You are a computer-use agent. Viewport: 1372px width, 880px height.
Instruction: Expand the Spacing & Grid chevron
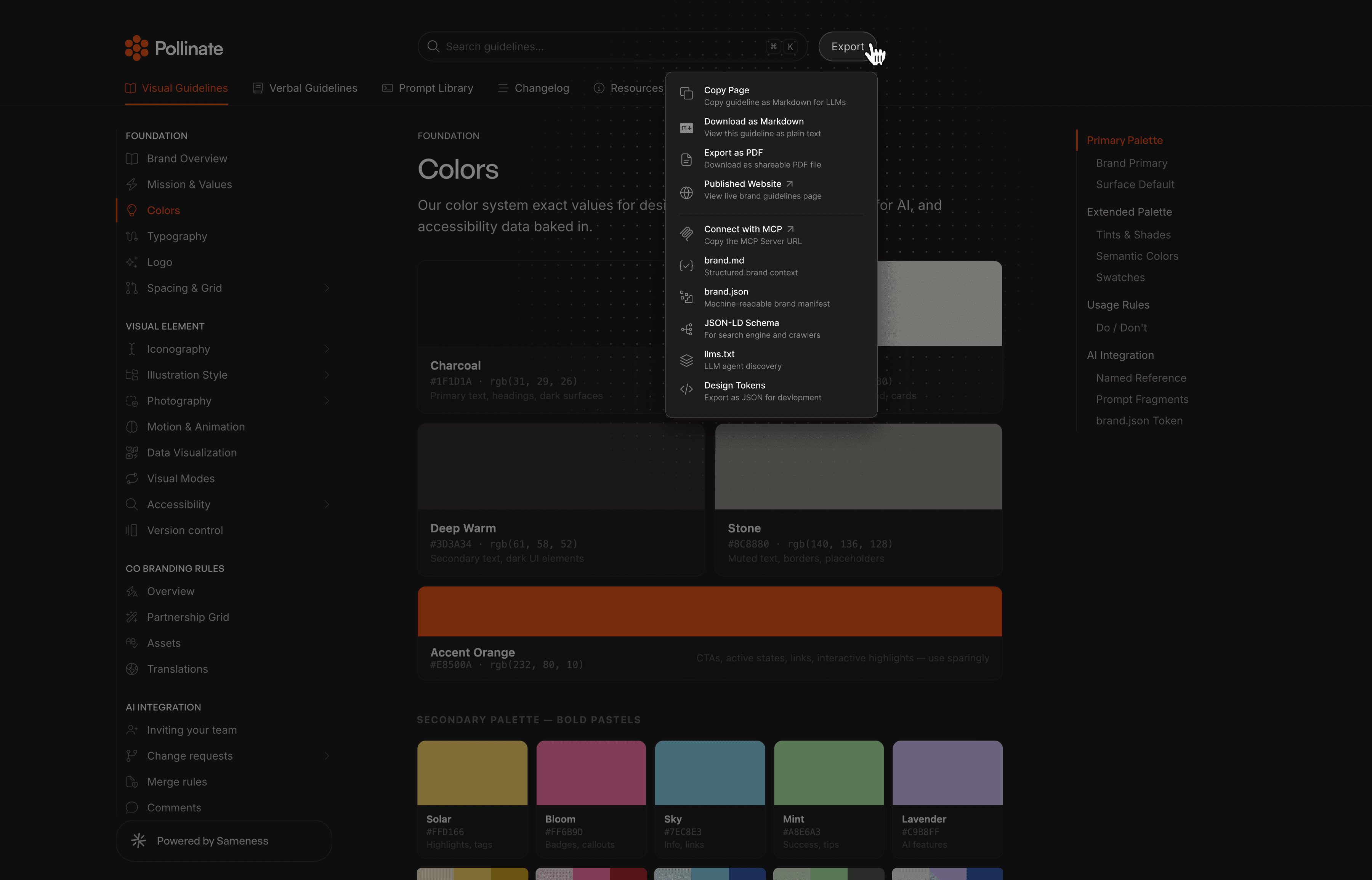[326, 288]
